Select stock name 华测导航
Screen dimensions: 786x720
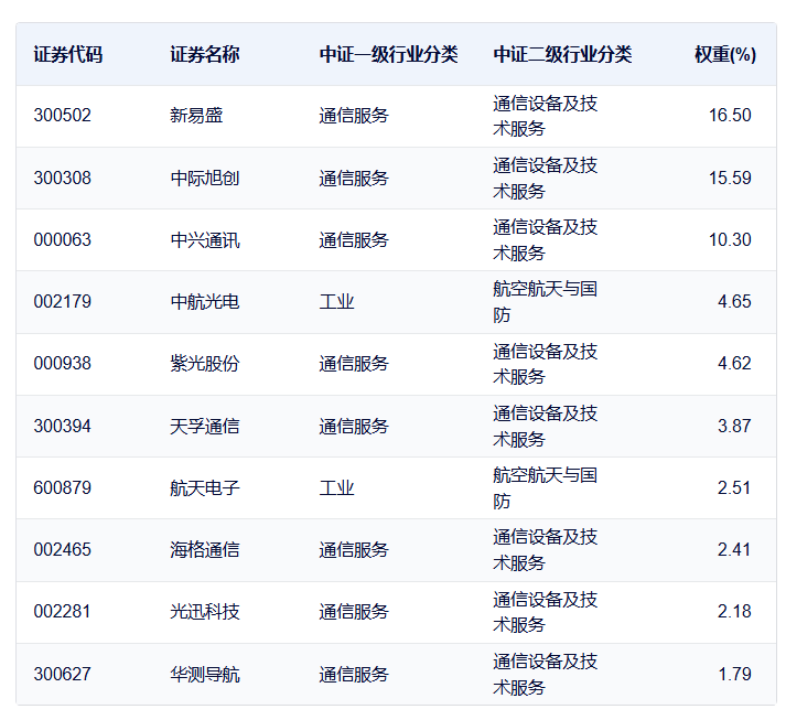pyautogui.click(x=205, y=674)
